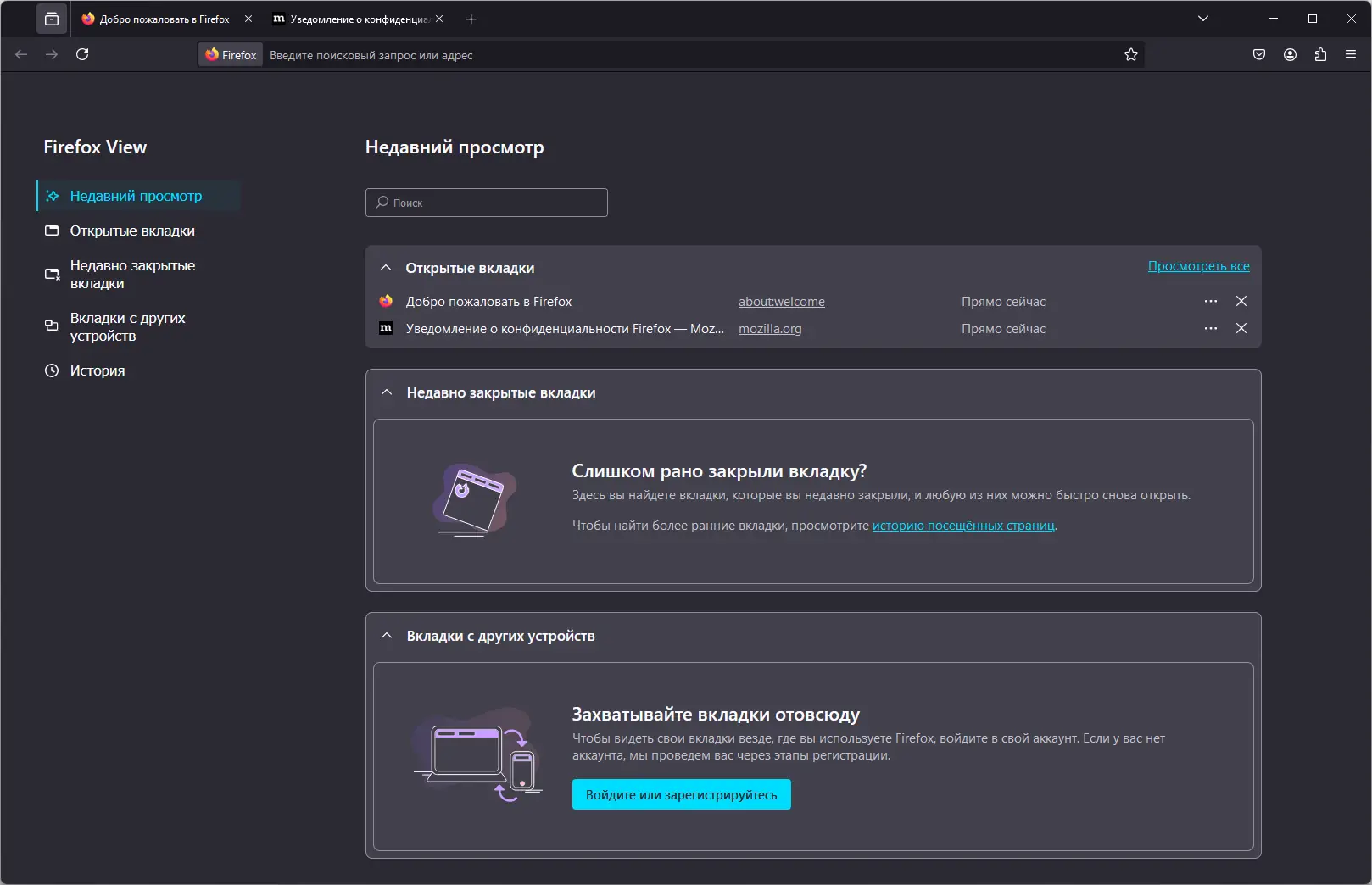This screenshot has width=1372, height=885.
Task: Close the mozilla.org row in open tabs
Action: tap(1241, 328)
